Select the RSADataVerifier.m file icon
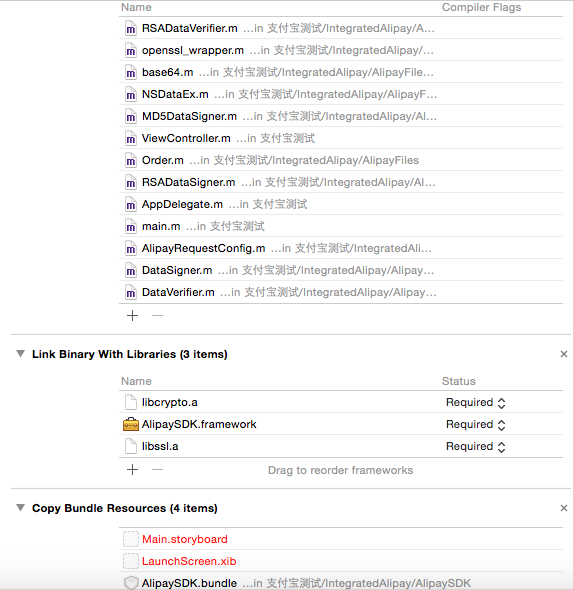The height and width of the screenshot is (590, 573). point(131,29)
